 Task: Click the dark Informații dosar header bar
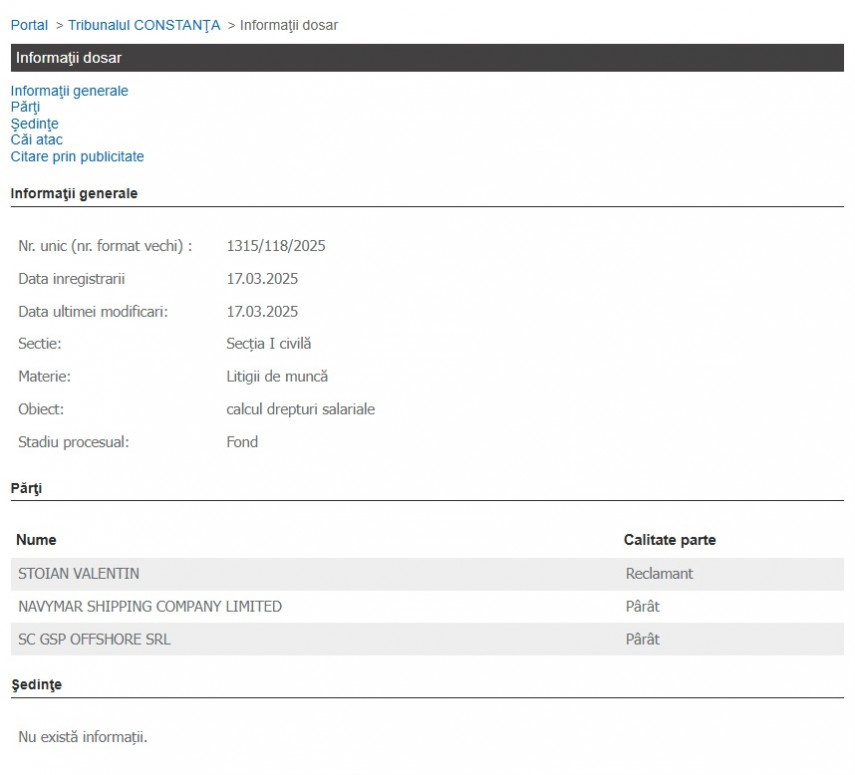[427, 58]
